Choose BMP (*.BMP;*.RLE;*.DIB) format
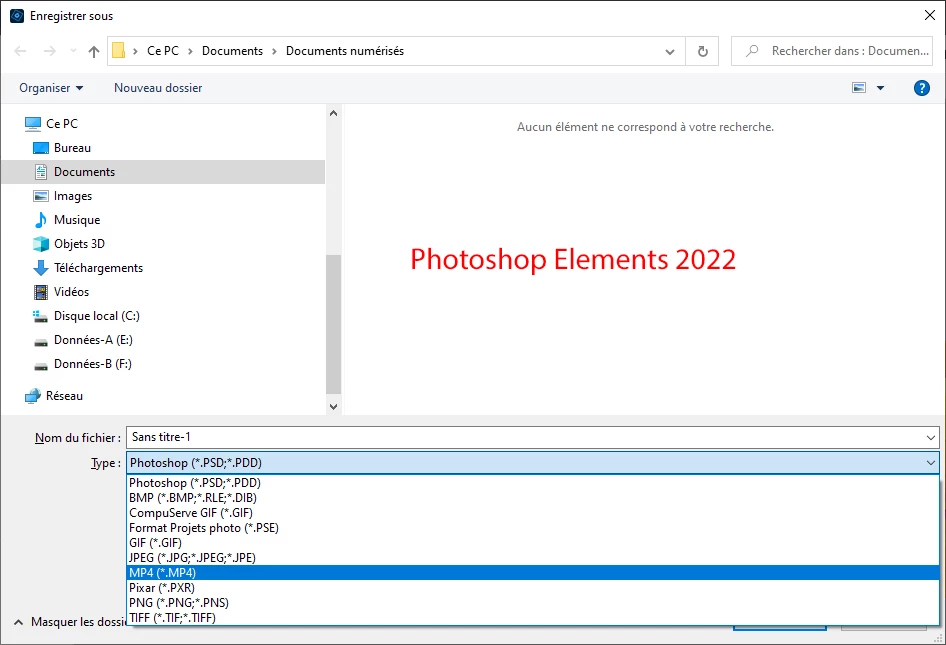The image size is (946, 645). click(533, 498)
